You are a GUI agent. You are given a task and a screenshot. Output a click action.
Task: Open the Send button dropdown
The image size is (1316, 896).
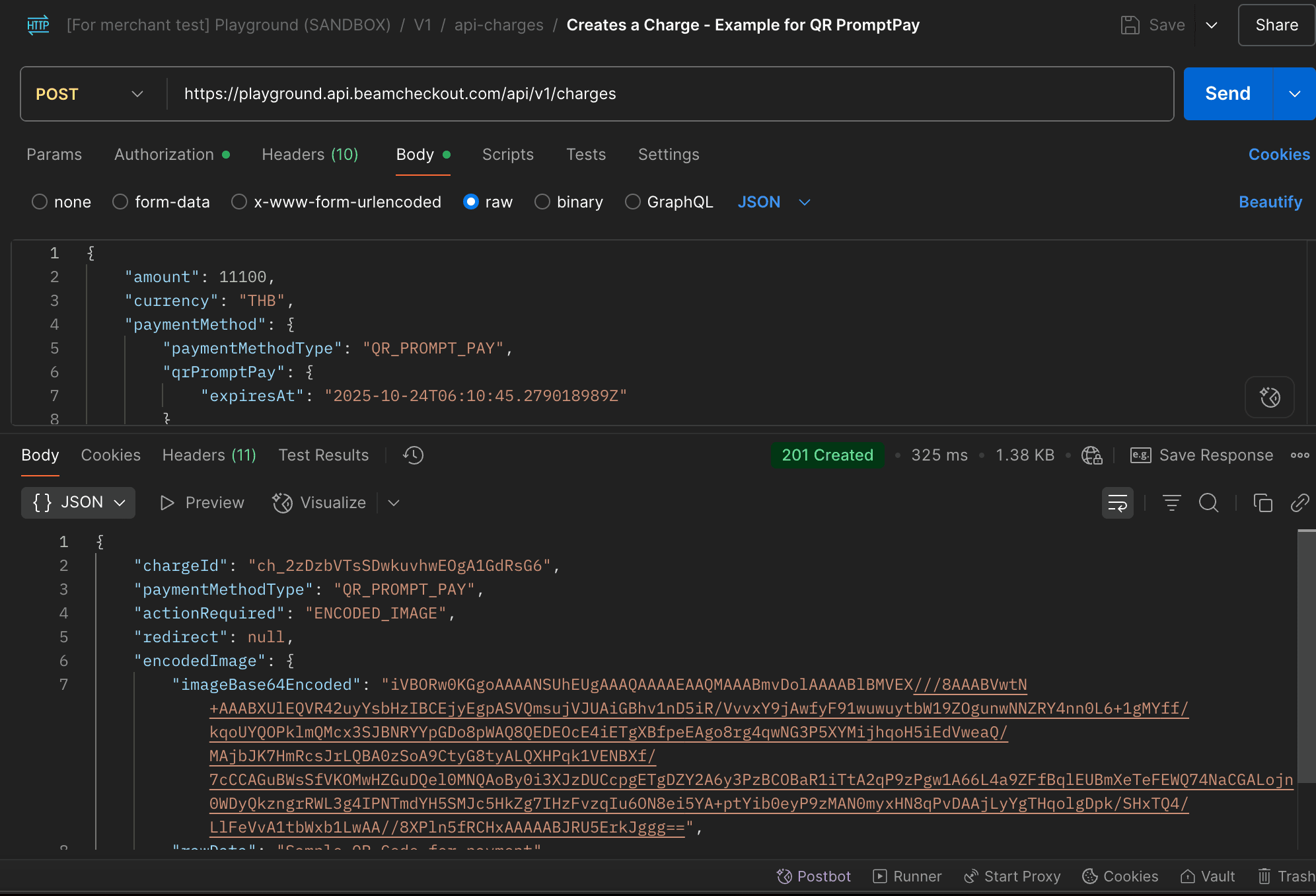tap(1294, 93)
